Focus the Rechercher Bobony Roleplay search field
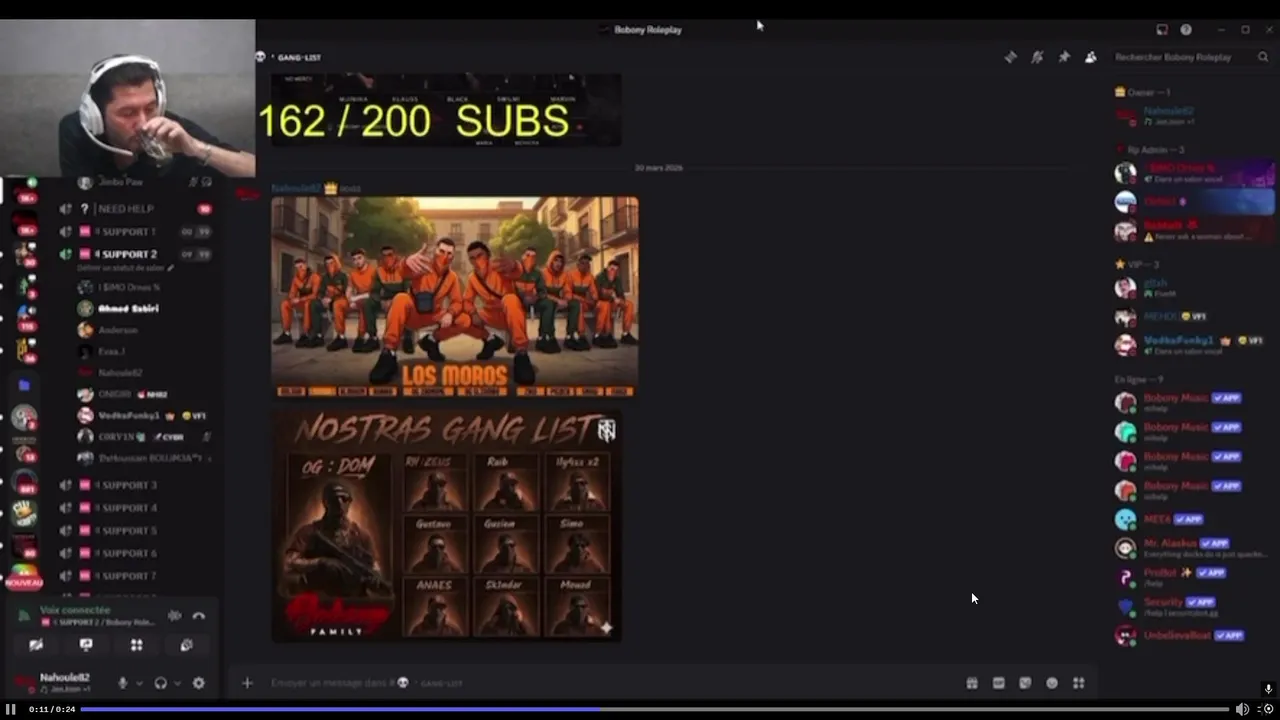The image size is (1280, 720). tap(1190, 57)
